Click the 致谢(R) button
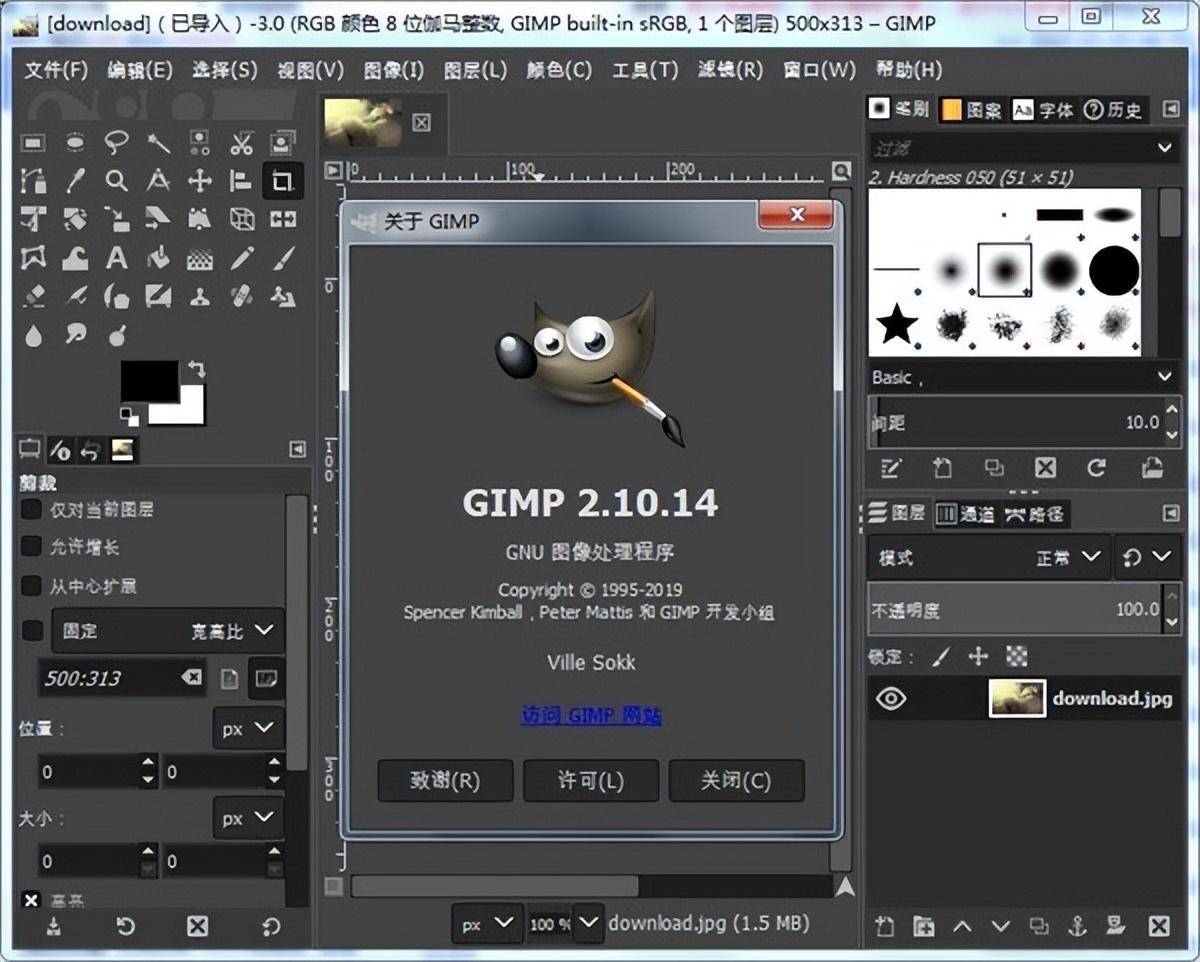 445,780
